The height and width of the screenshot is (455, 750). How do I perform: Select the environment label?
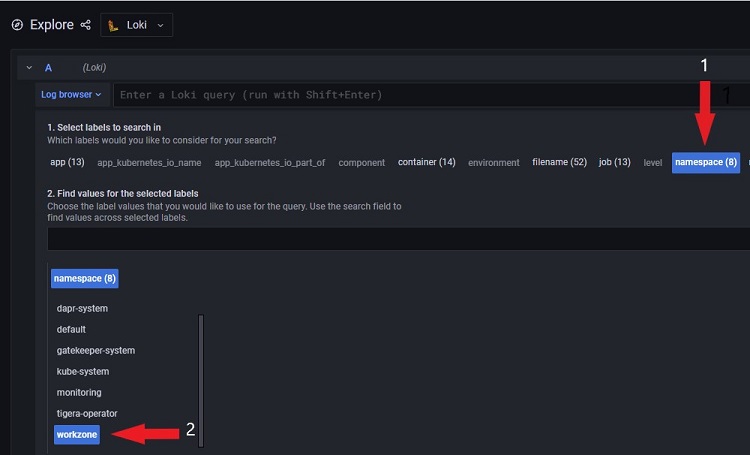click(494, 162)
